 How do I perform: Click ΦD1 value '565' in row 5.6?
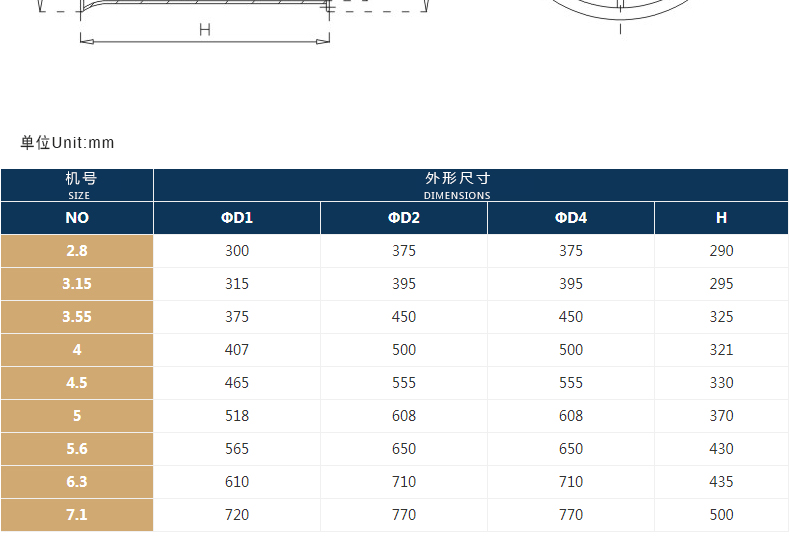coord(237,449)
